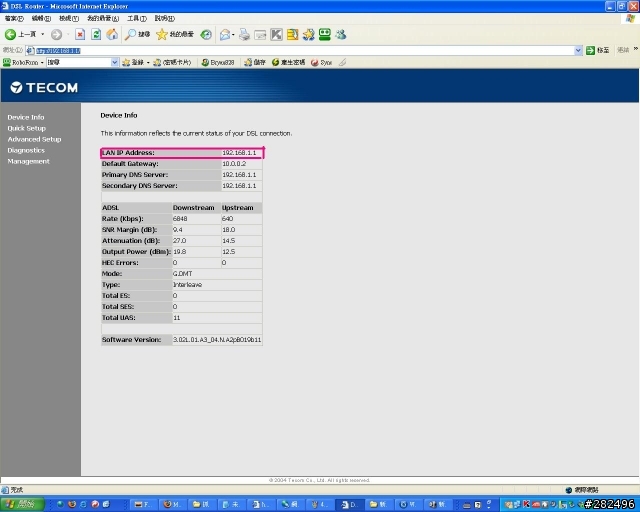Image resolution: width=640 pixels, height=512 pixels.
Task: Open the History clock icon in the toolbar
Action: (206, 35)
